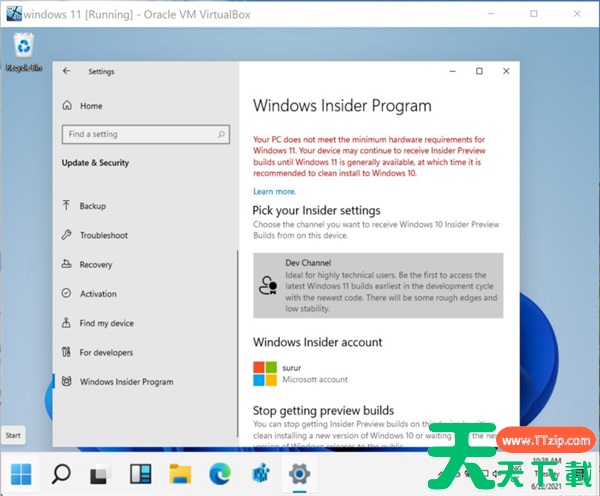Open taskbar Search magnifier

[61, 474]
